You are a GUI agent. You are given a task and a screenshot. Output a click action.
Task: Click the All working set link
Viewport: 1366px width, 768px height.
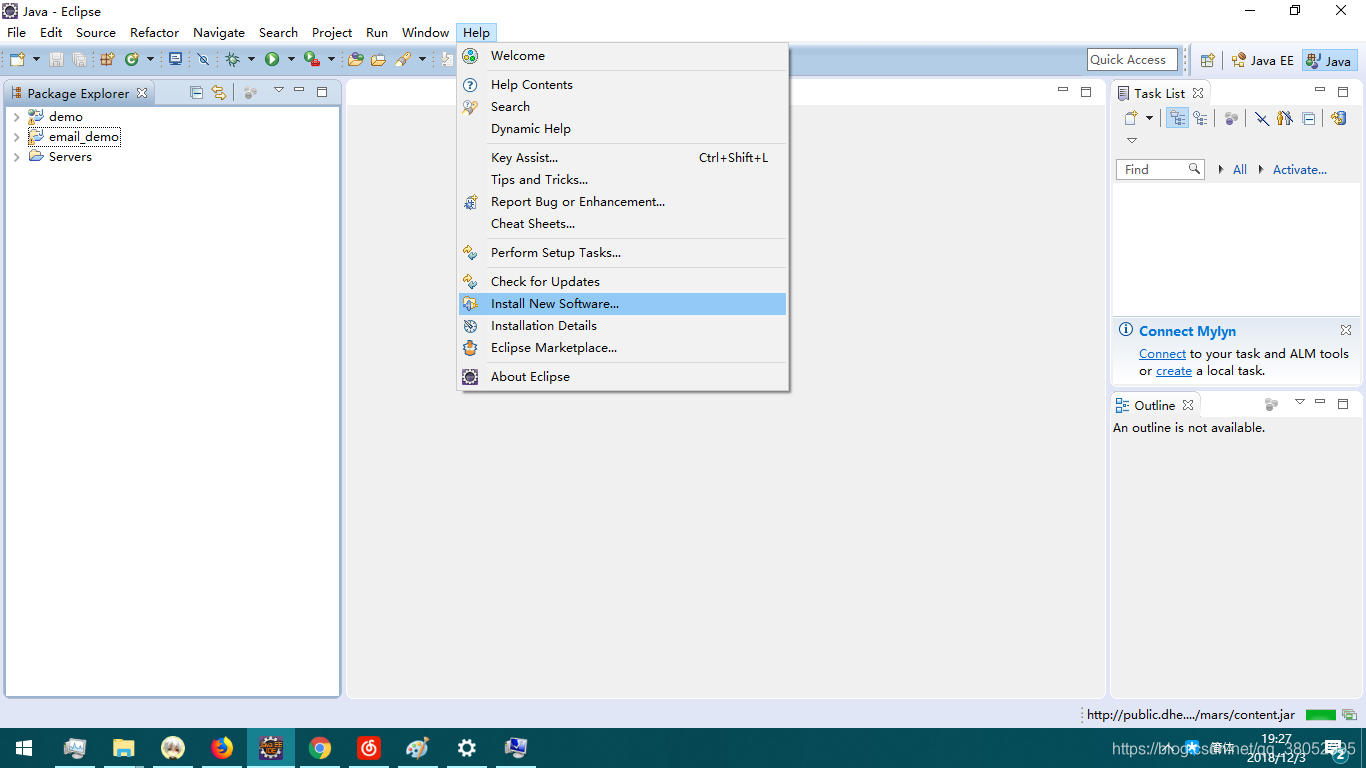click(1240, 170)
